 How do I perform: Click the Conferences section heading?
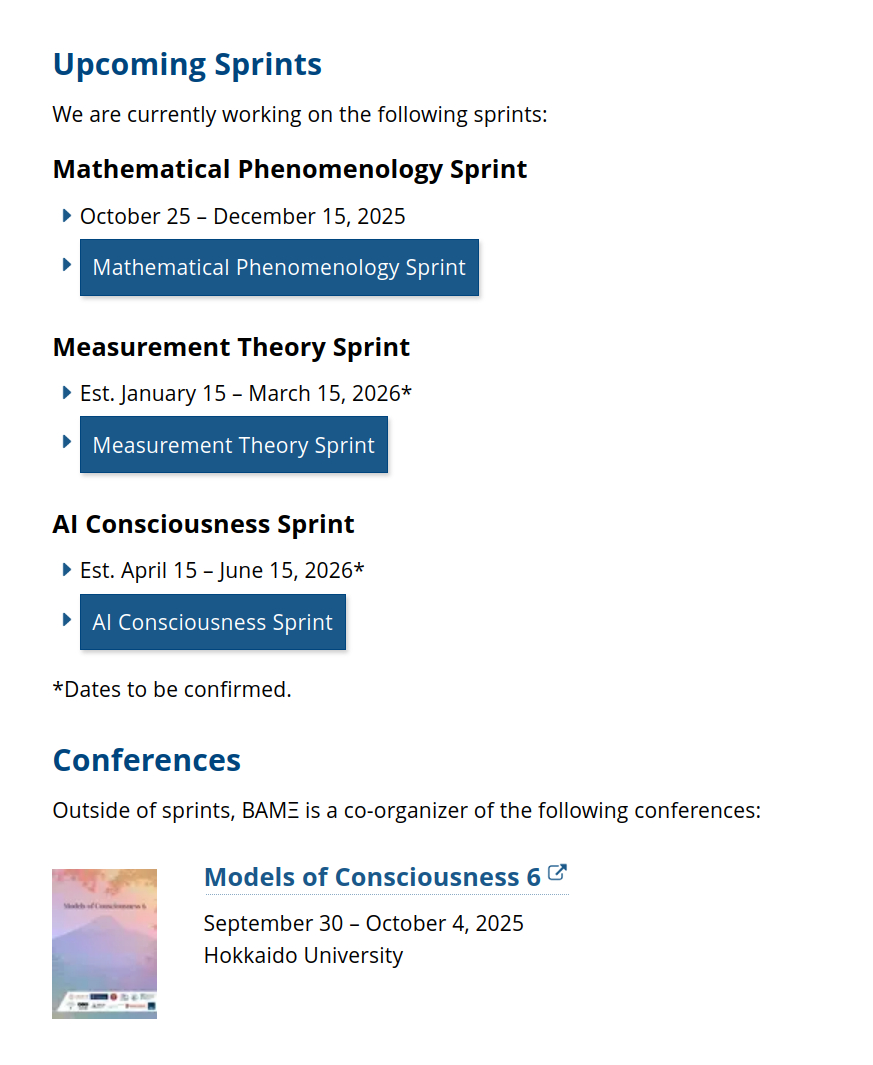pos(146,760)
